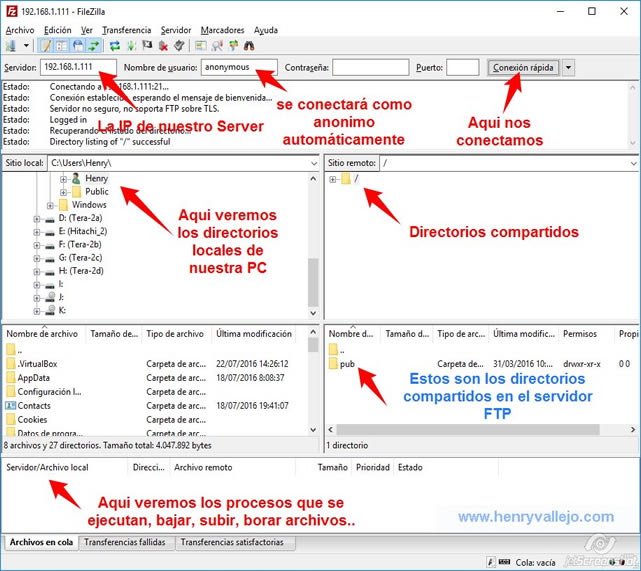Toggle directory comparison magnifier icon
Image resolution: width=641 pixels, height=571 pixels.
(x=217, y=46)
